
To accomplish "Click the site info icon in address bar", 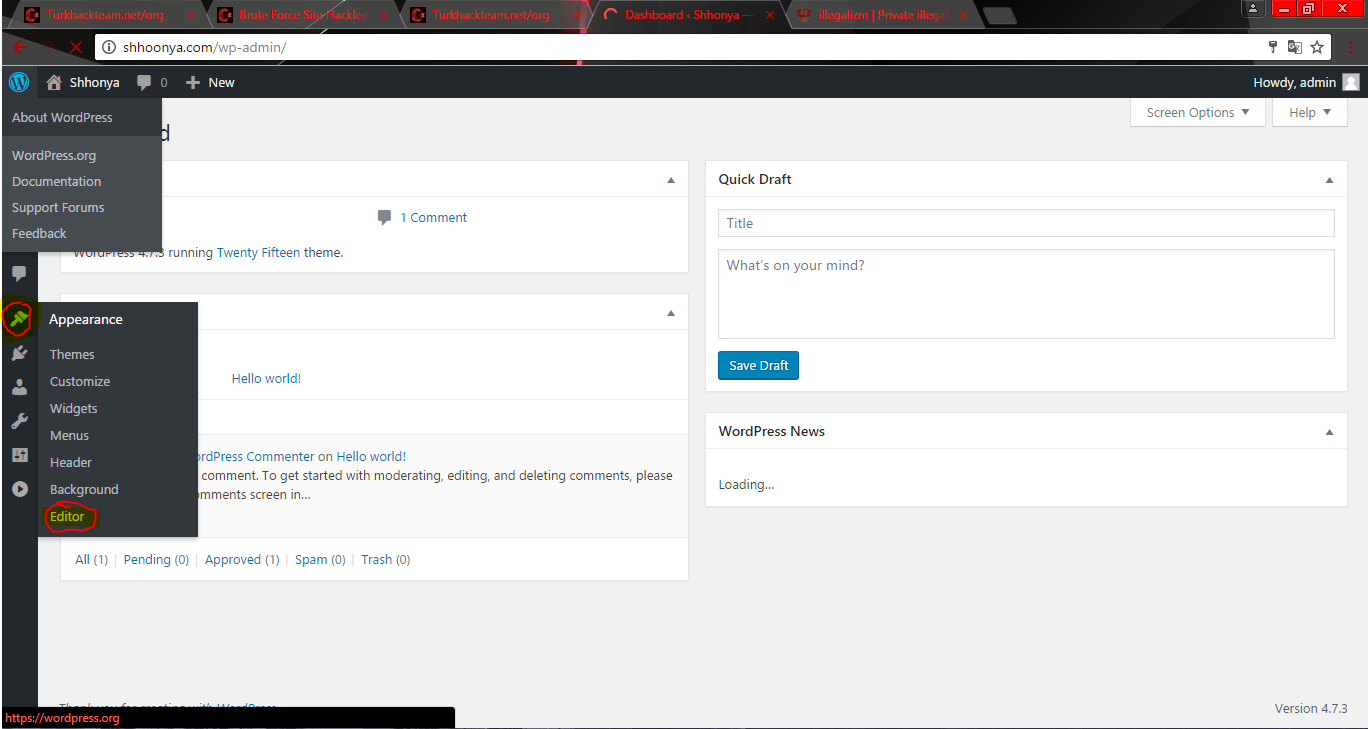I will [109, 47].
